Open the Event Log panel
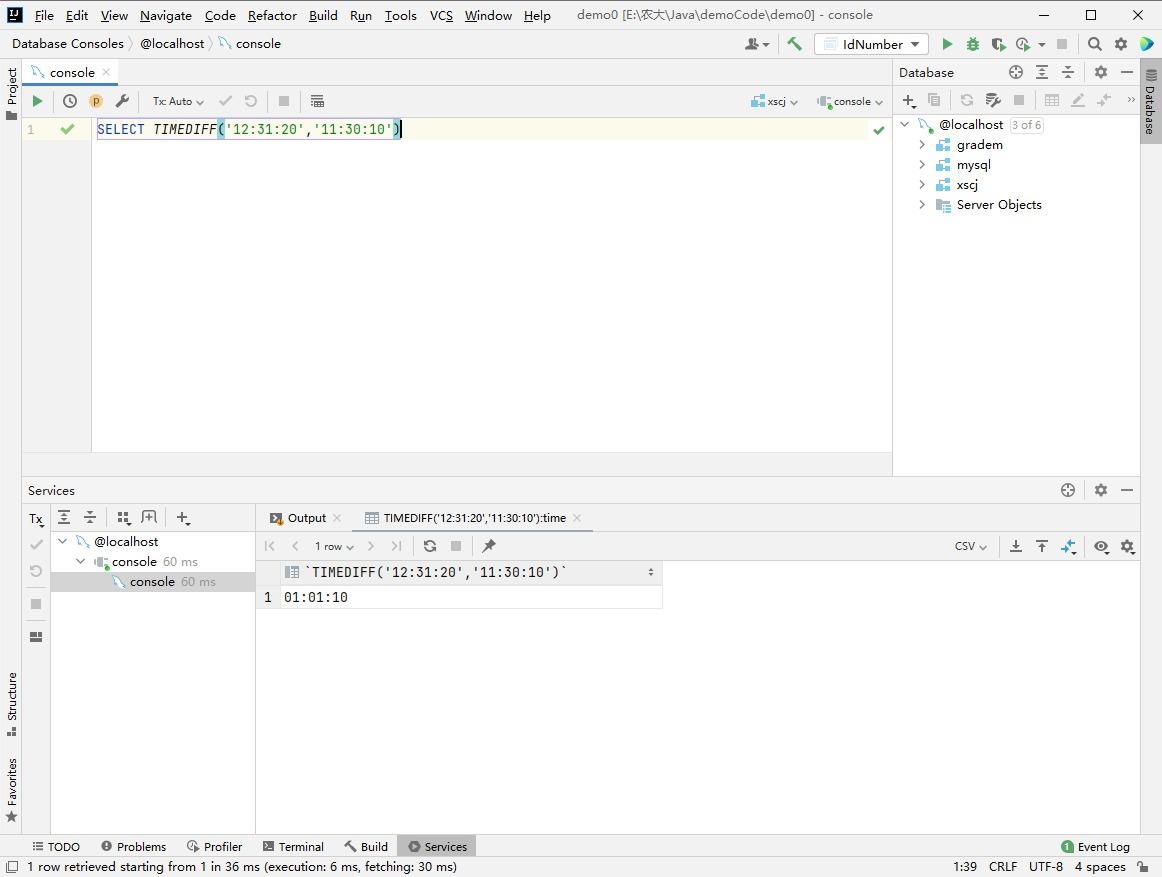Screen dimensions: 1162x877 (x=1095, y=846)
